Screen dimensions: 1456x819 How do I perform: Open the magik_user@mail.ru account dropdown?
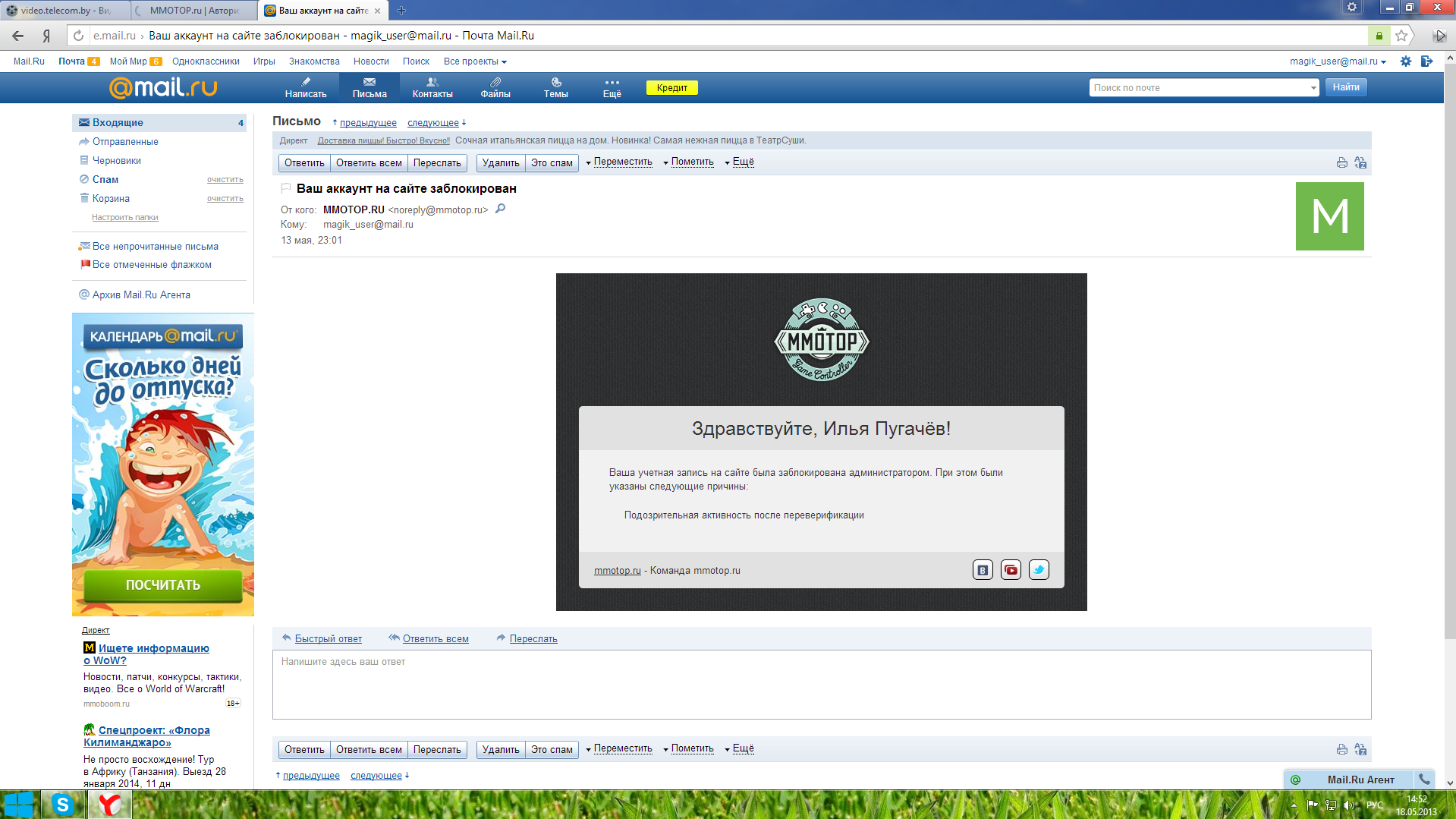(x=1338, y=61)
